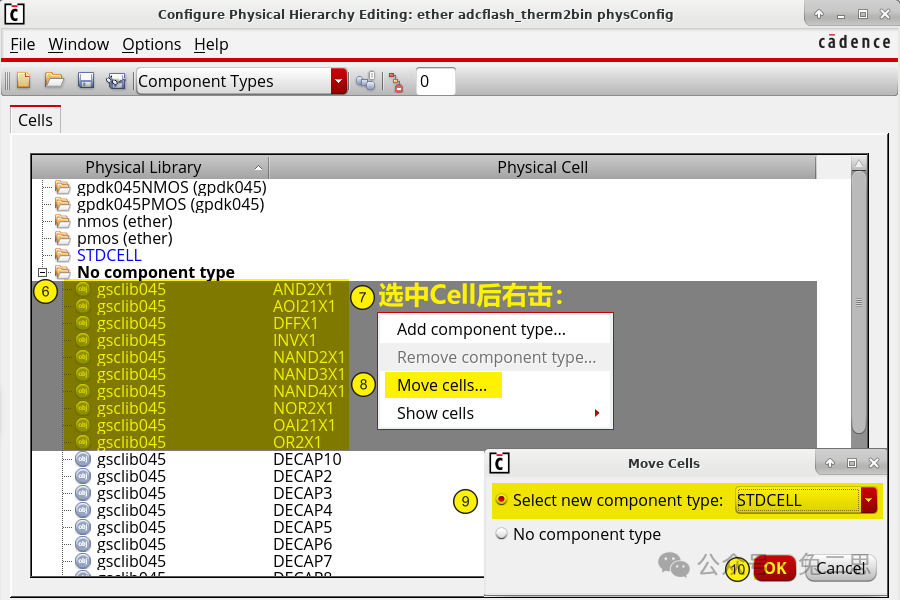
Task: Select the gpdk045PMOS (gpdk045) tree item
Action: click(x=170, y=204)
